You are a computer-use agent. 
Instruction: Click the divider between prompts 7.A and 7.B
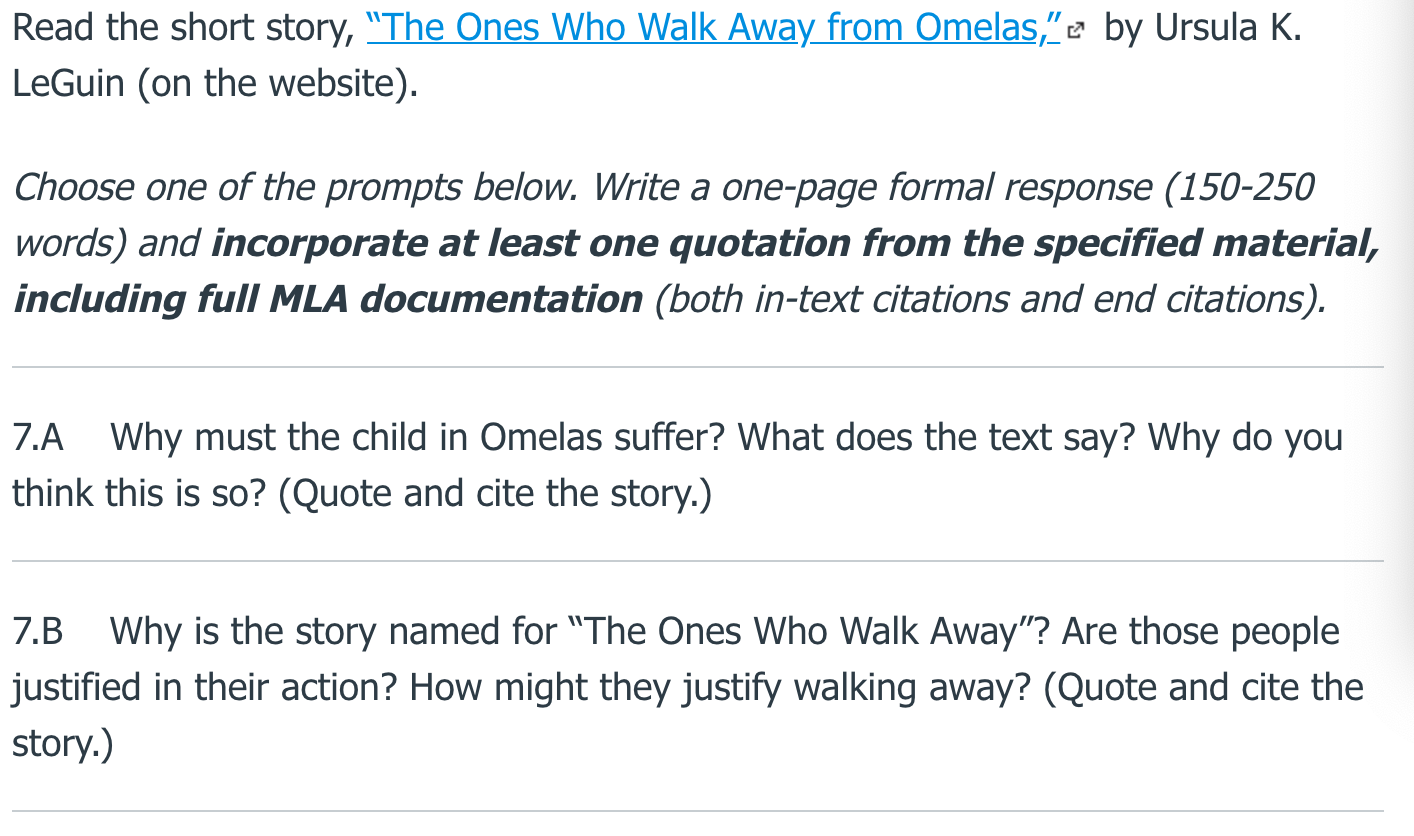[x=698, y=561]
